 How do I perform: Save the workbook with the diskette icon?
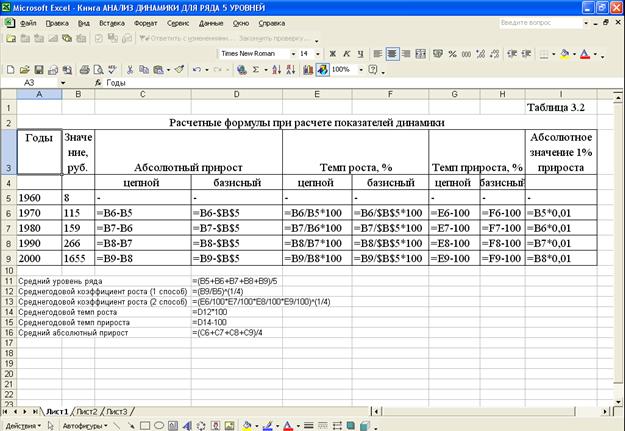point(39,70)
